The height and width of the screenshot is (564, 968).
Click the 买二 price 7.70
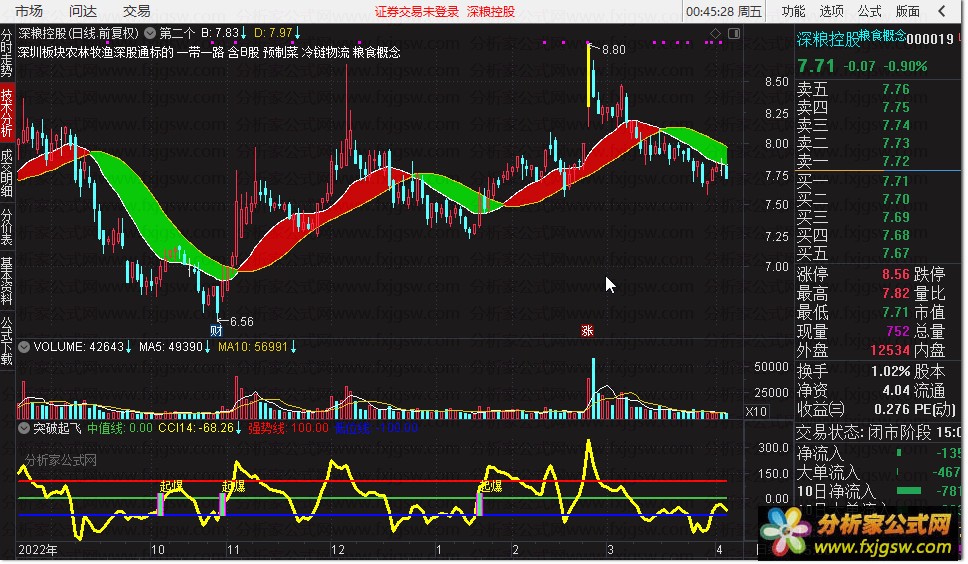coord(895,199)
